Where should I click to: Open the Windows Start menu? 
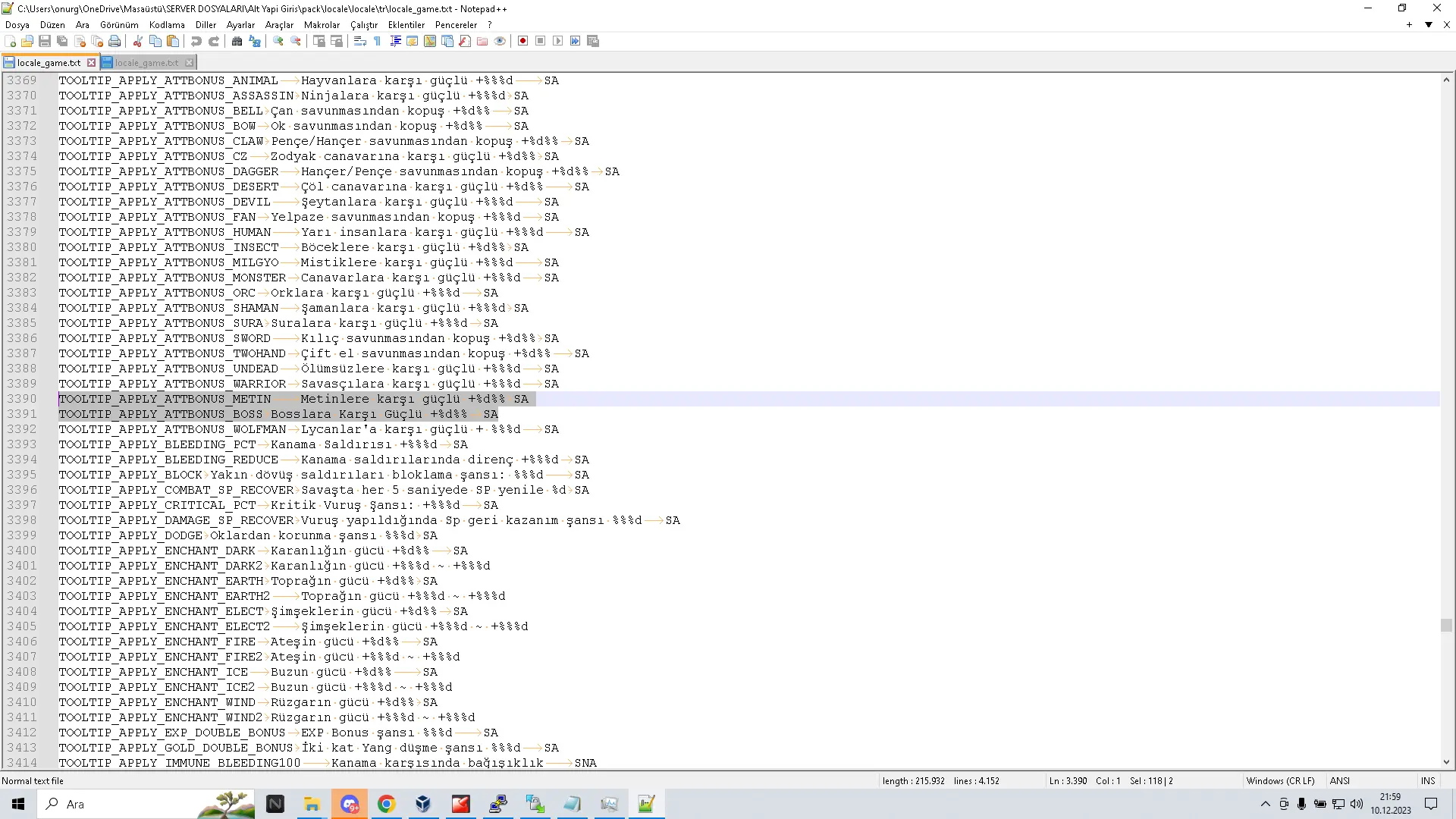(x=18, y=804)
